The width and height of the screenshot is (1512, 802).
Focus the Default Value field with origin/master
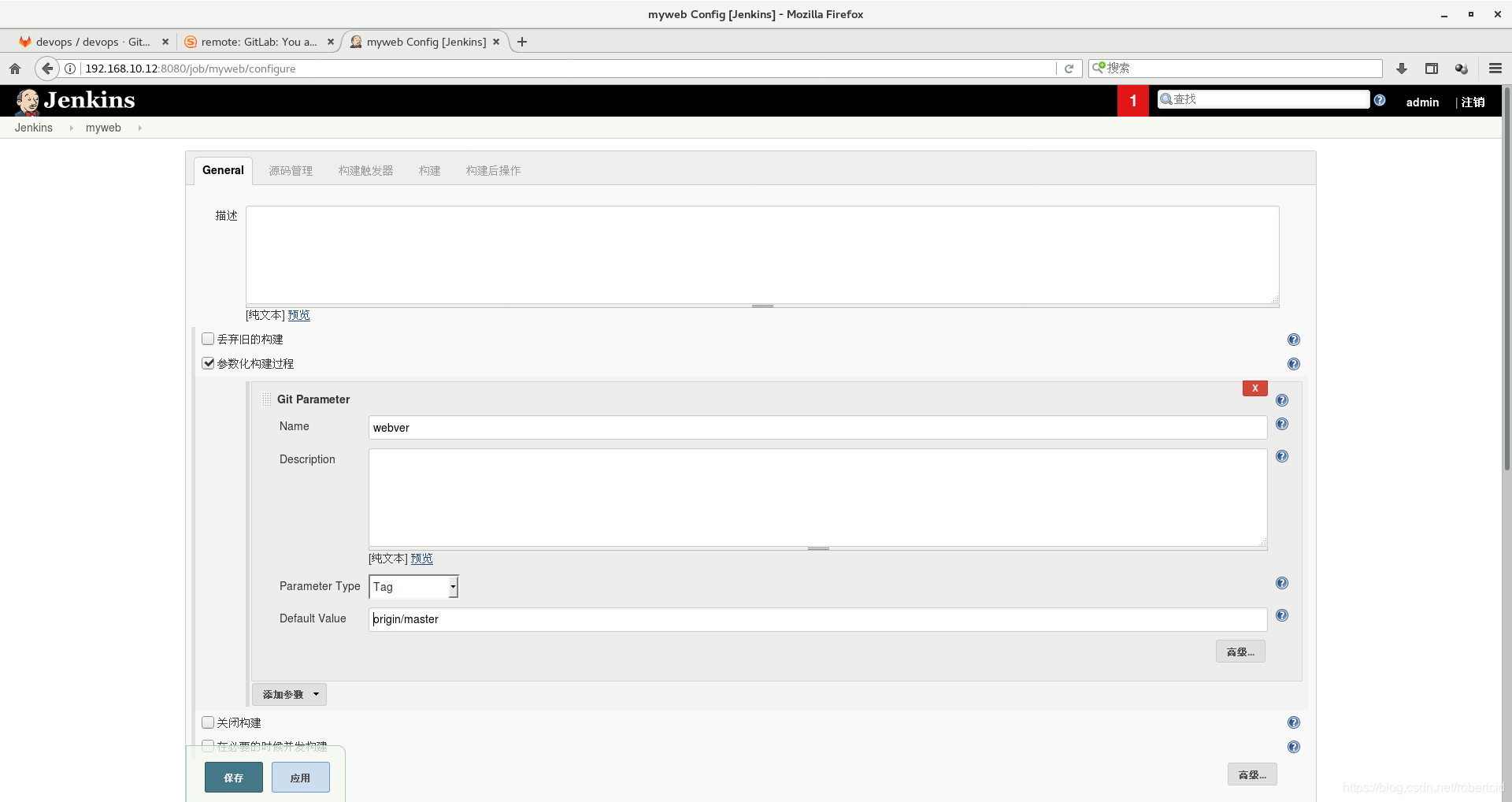coord(817,619)
